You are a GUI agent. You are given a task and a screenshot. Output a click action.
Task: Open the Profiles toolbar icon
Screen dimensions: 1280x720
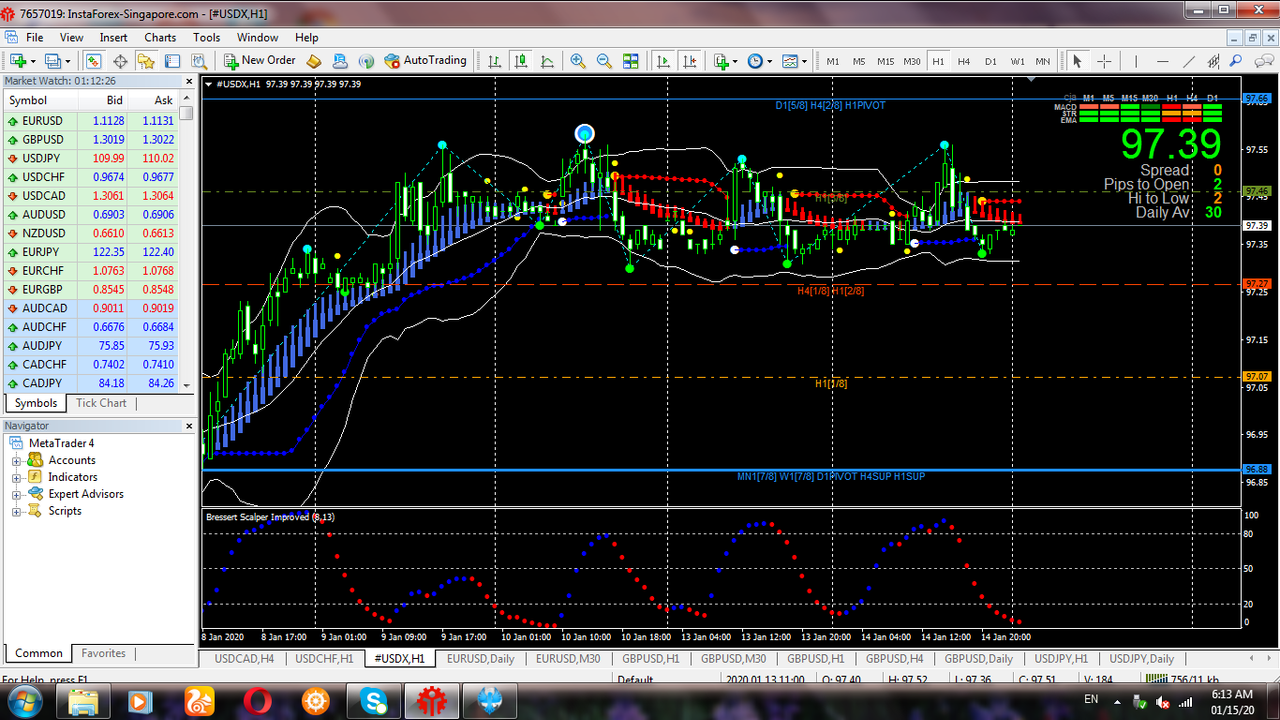52,61
